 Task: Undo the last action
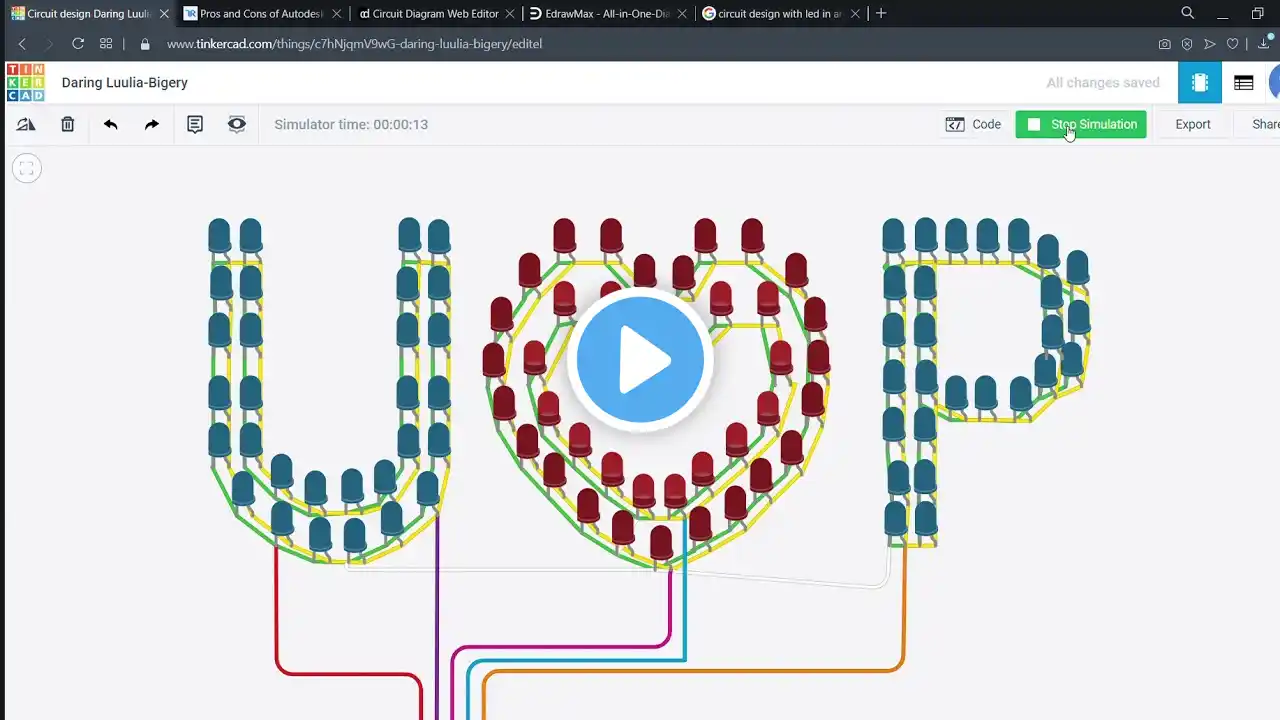110,124
